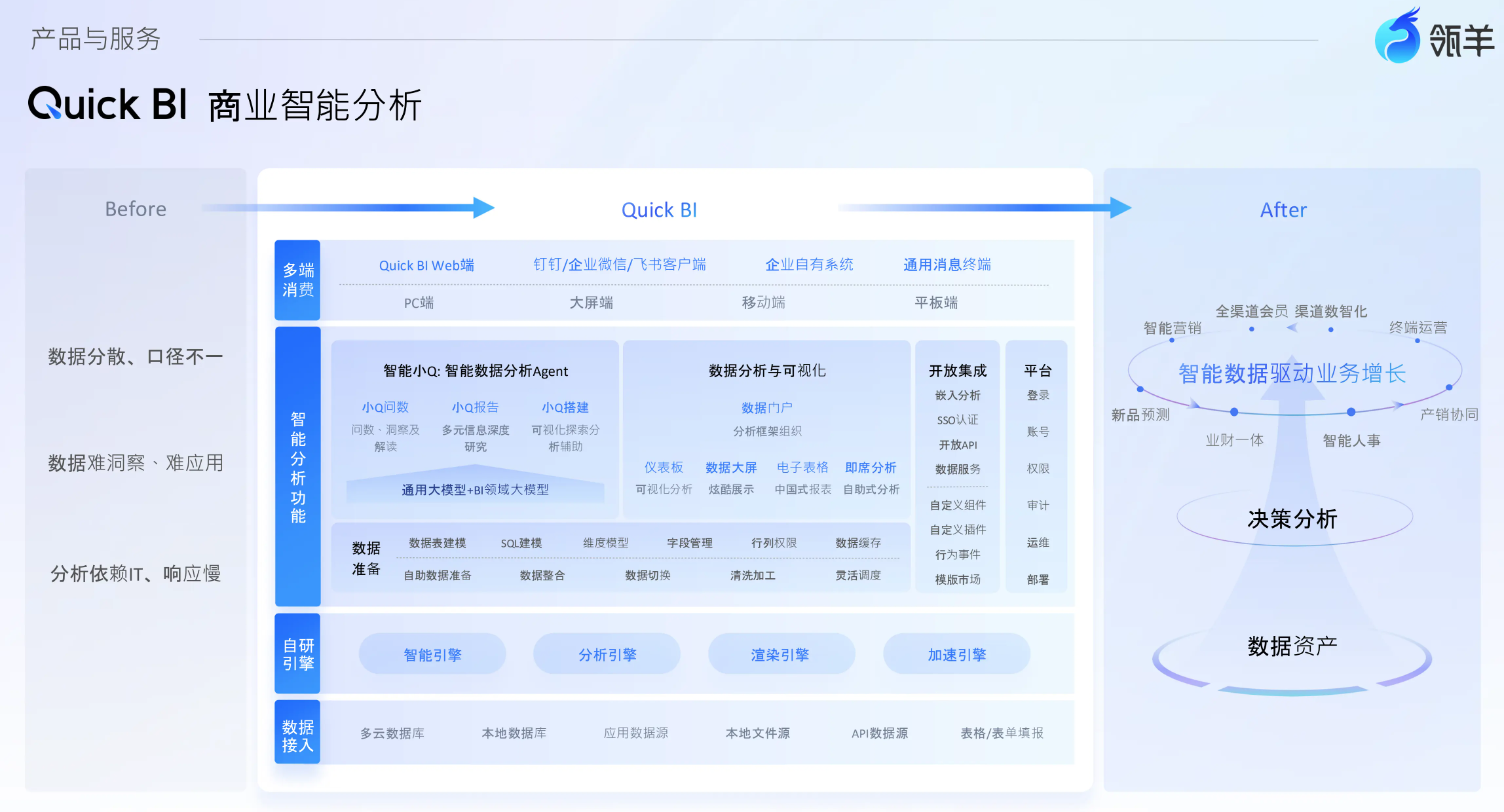Click the 领羊 dragon logo icon
Viewport: 1504px width, 812px height.
pyautogui.click(x=1398, y=38)
